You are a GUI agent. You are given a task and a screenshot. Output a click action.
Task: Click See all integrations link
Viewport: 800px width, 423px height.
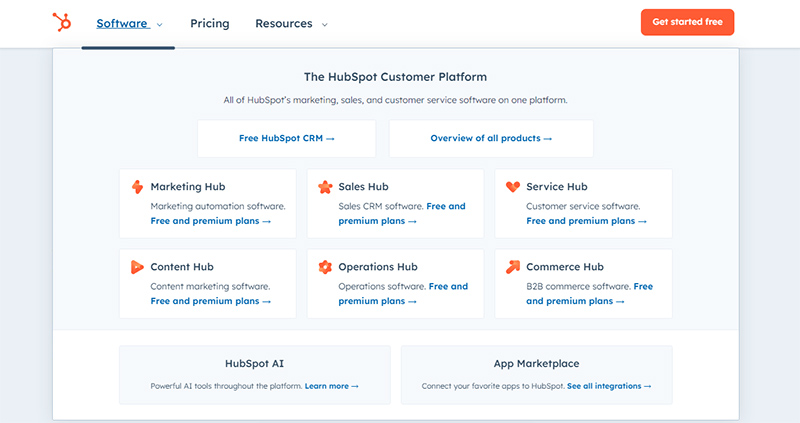tap(609, 386)
